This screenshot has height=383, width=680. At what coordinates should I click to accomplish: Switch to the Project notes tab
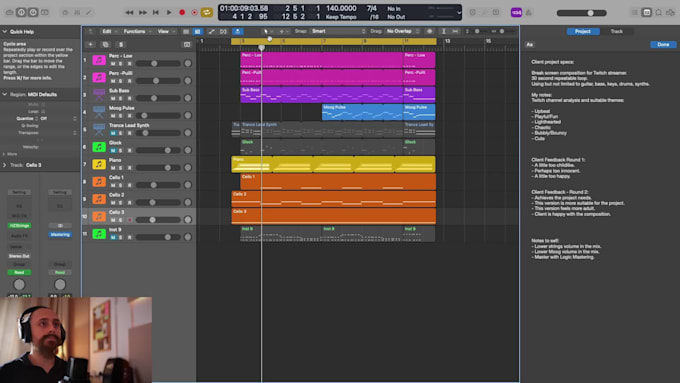pos(583,31)
